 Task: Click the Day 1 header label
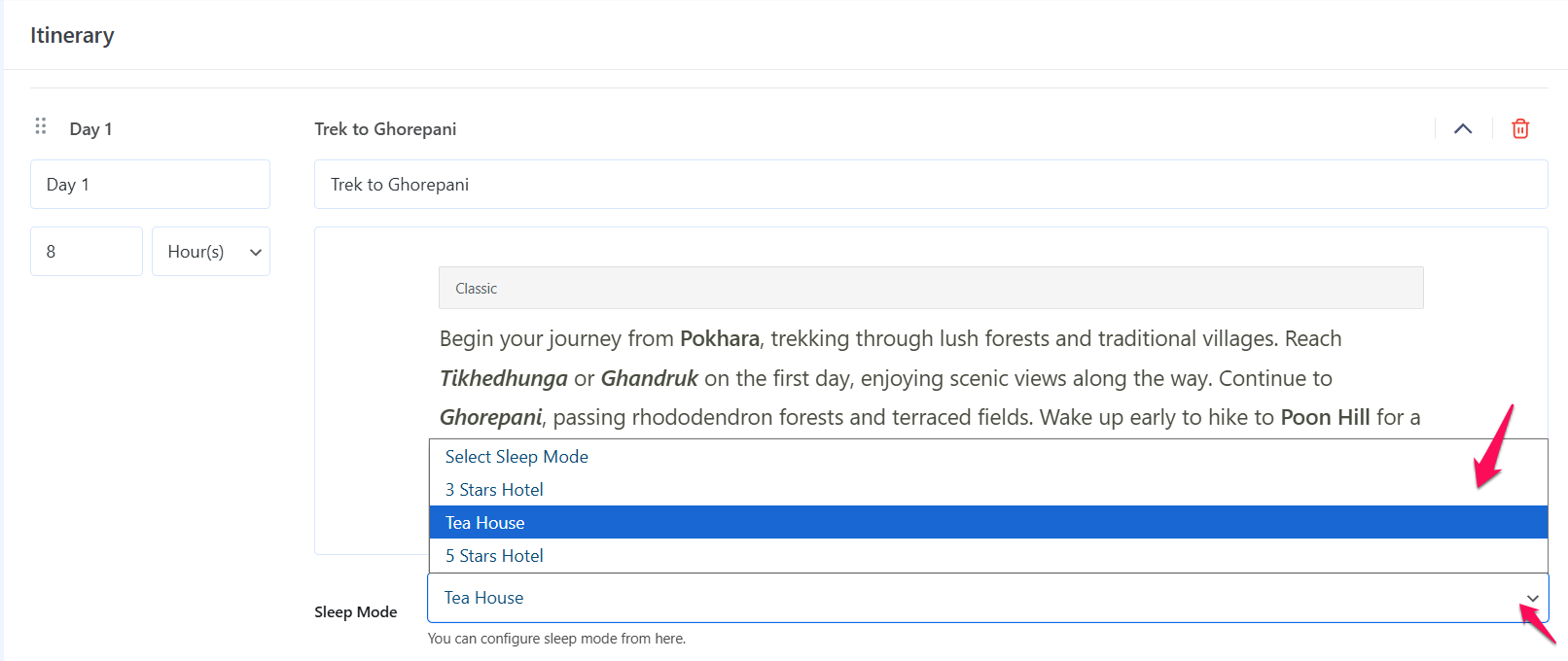(x=90, y=129)
